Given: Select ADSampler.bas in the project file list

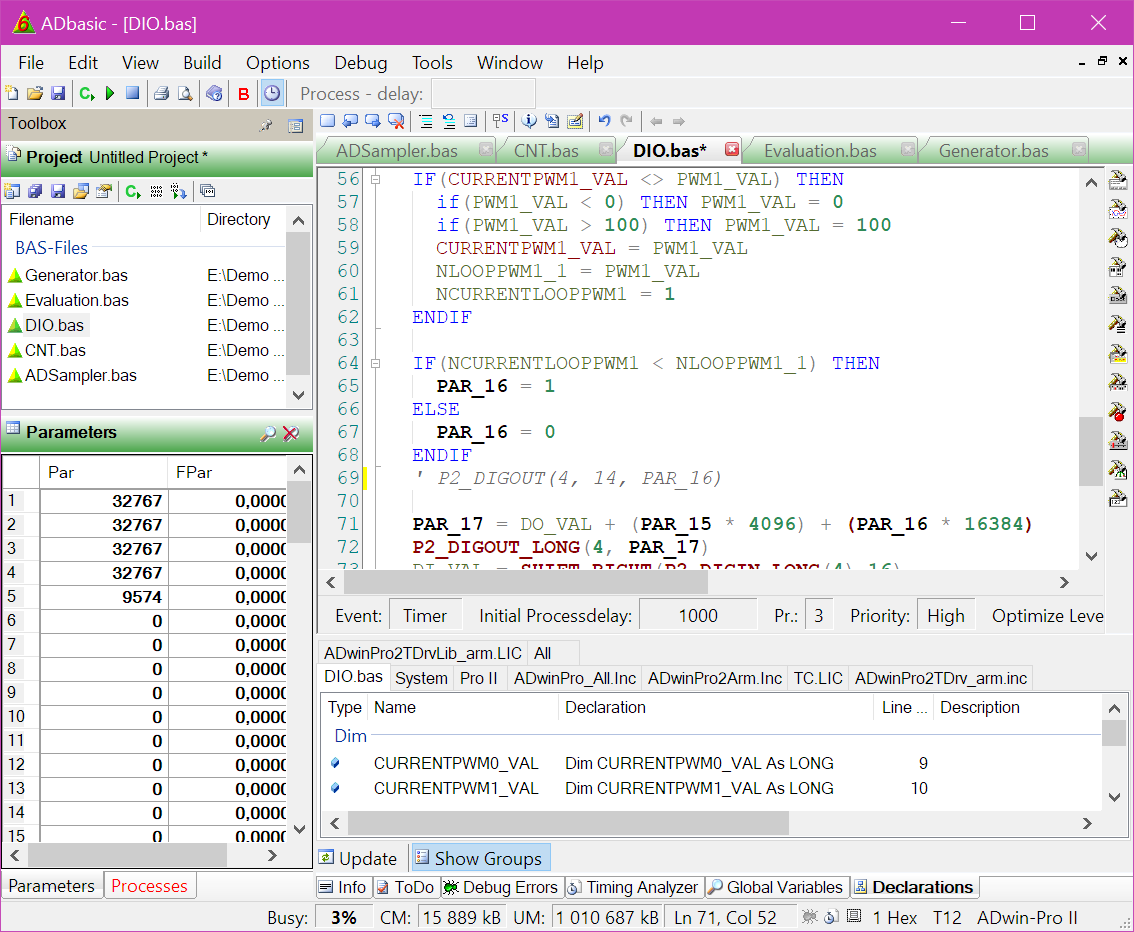Looking at the screenshot, I should [80, 375].
